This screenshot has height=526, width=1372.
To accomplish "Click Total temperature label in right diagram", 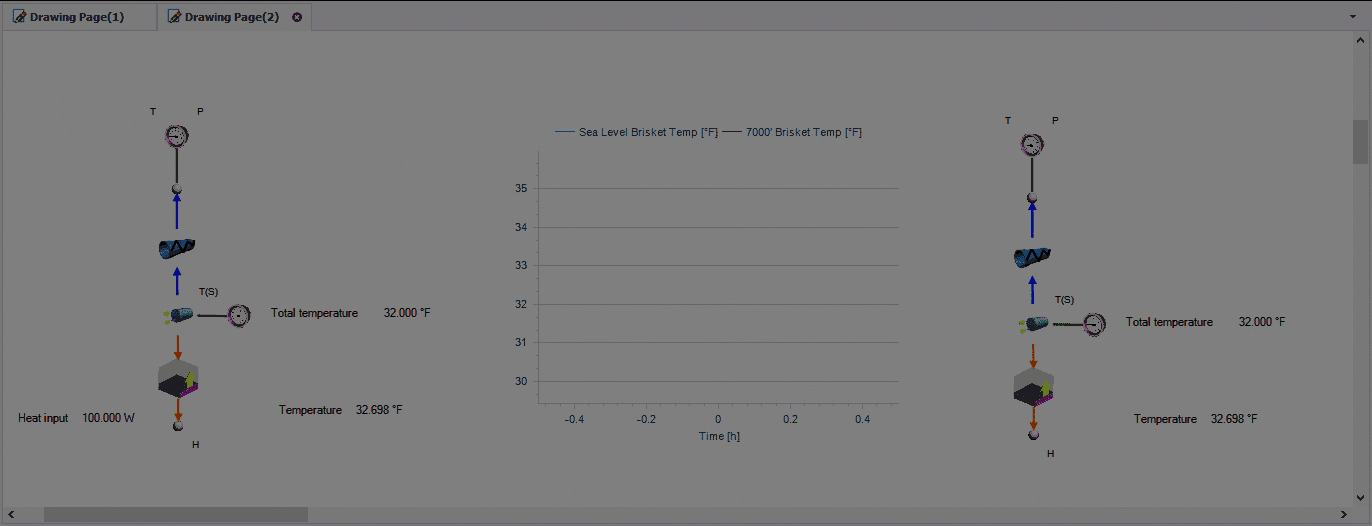I will tap(1169, 322).
